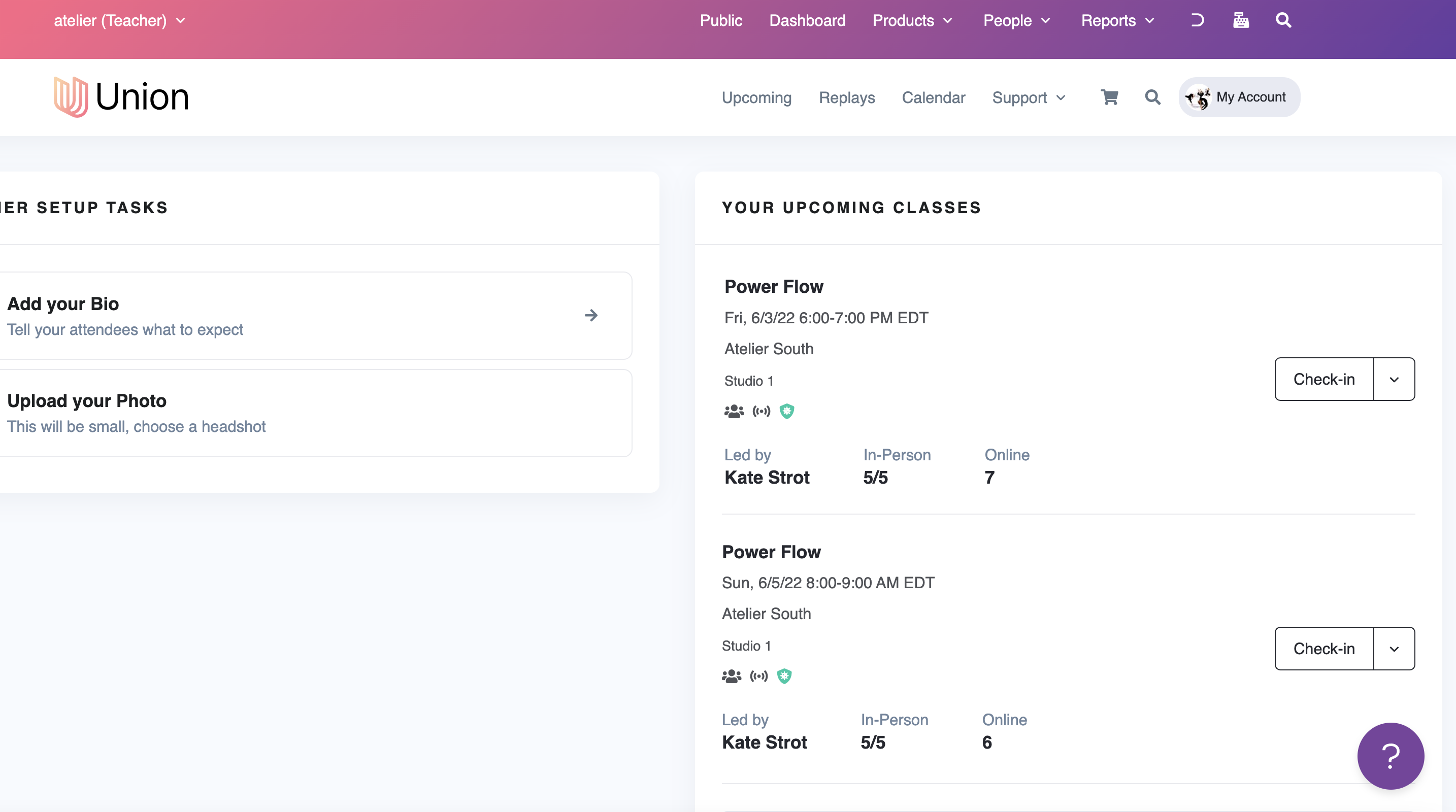Open the Replays navigation link

846,98
